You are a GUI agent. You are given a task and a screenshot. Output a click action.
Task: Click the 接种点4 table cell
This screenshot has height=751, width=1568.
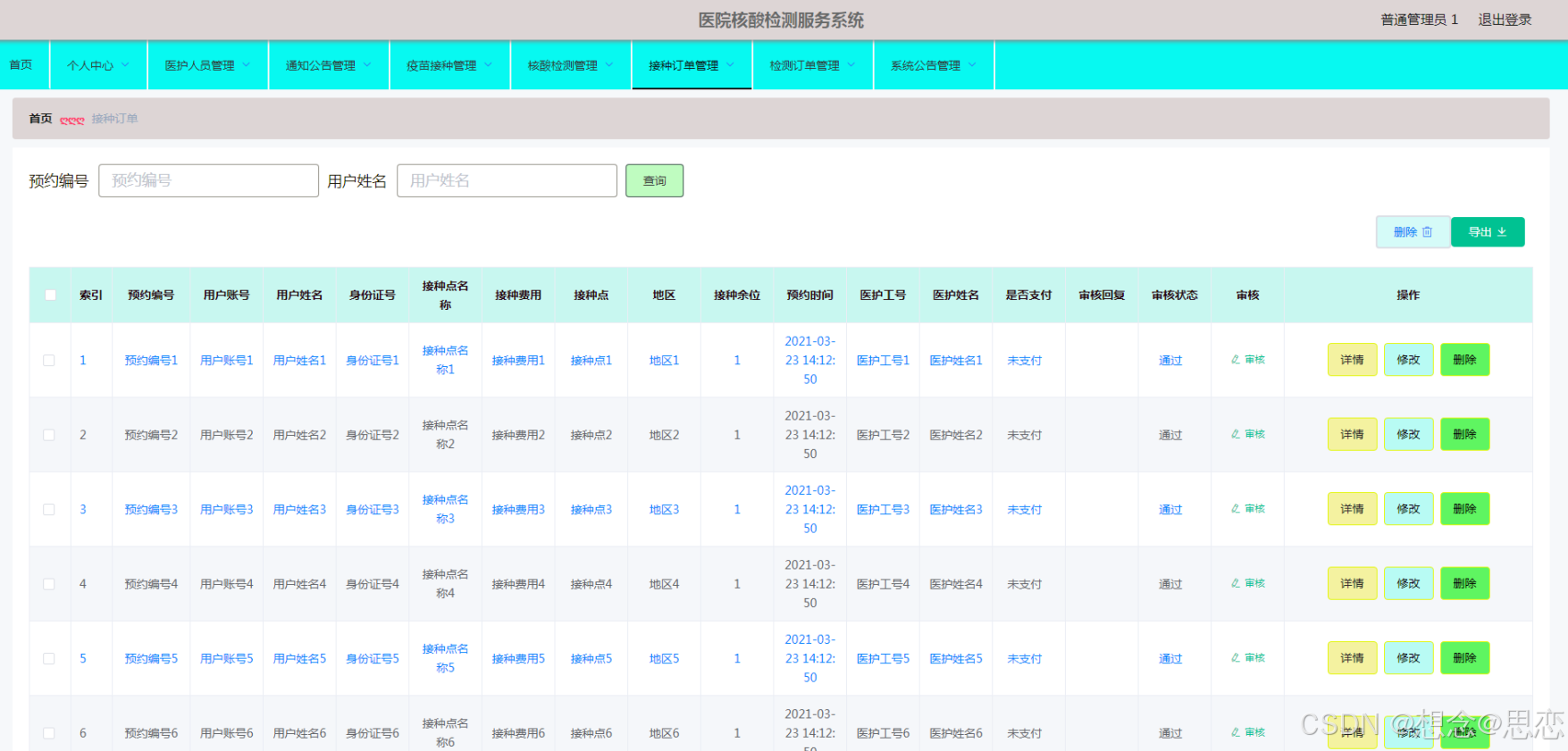[x=591, y=584]
